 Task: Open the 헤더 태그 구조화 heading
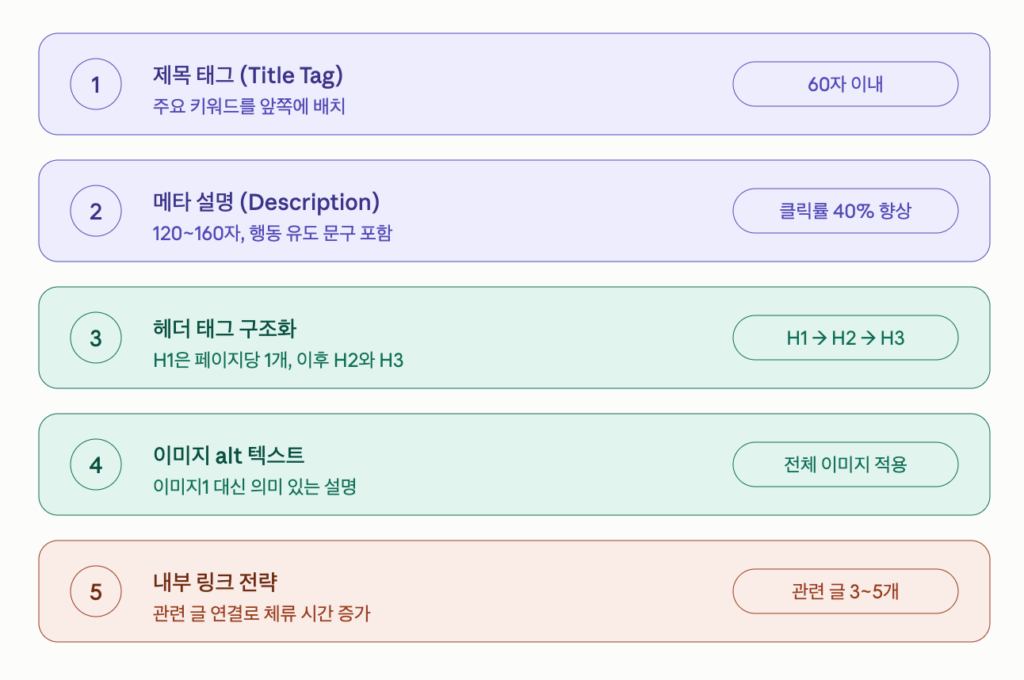(x=225, y=329)
